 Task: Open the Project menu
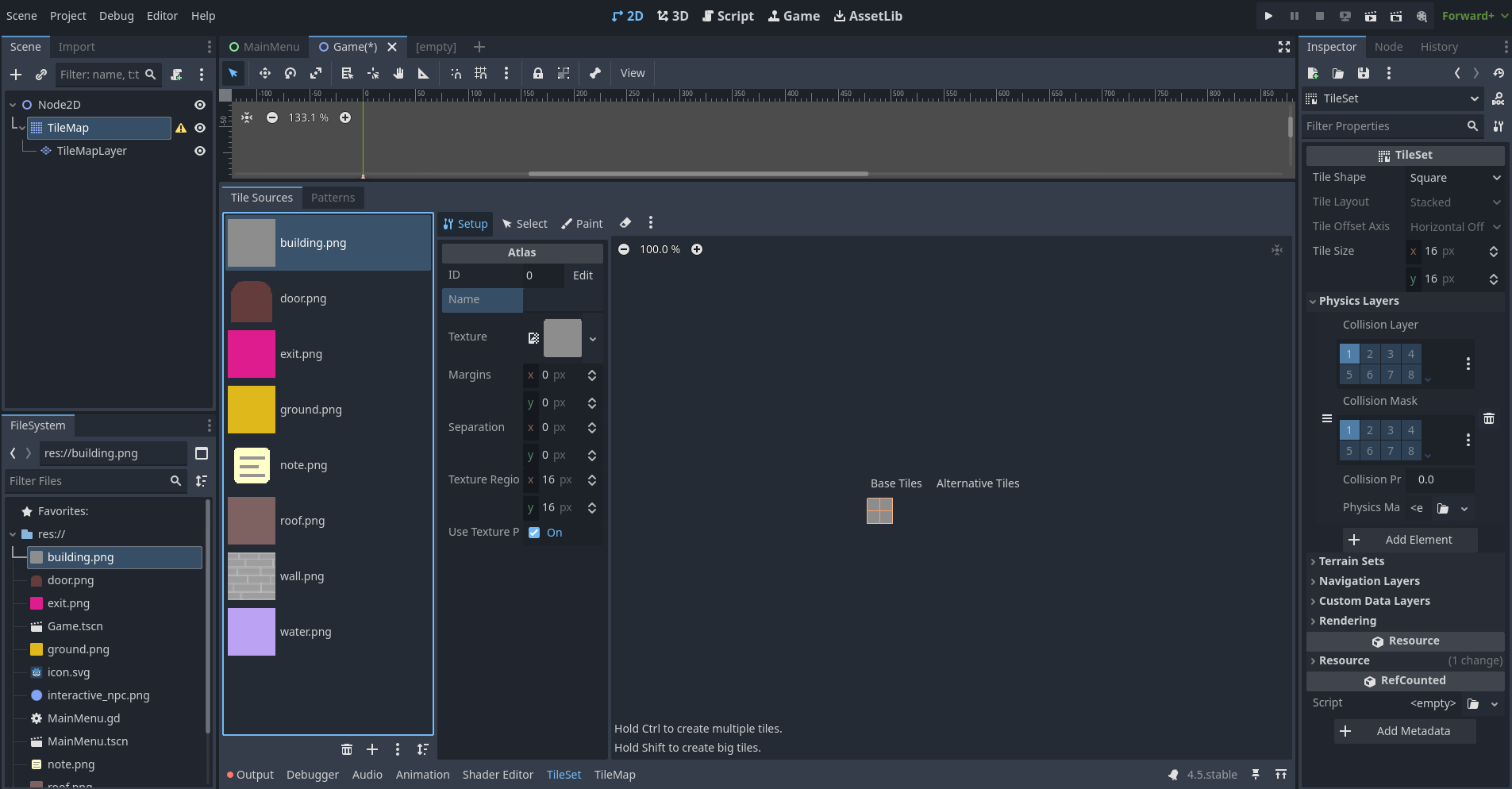67,16
